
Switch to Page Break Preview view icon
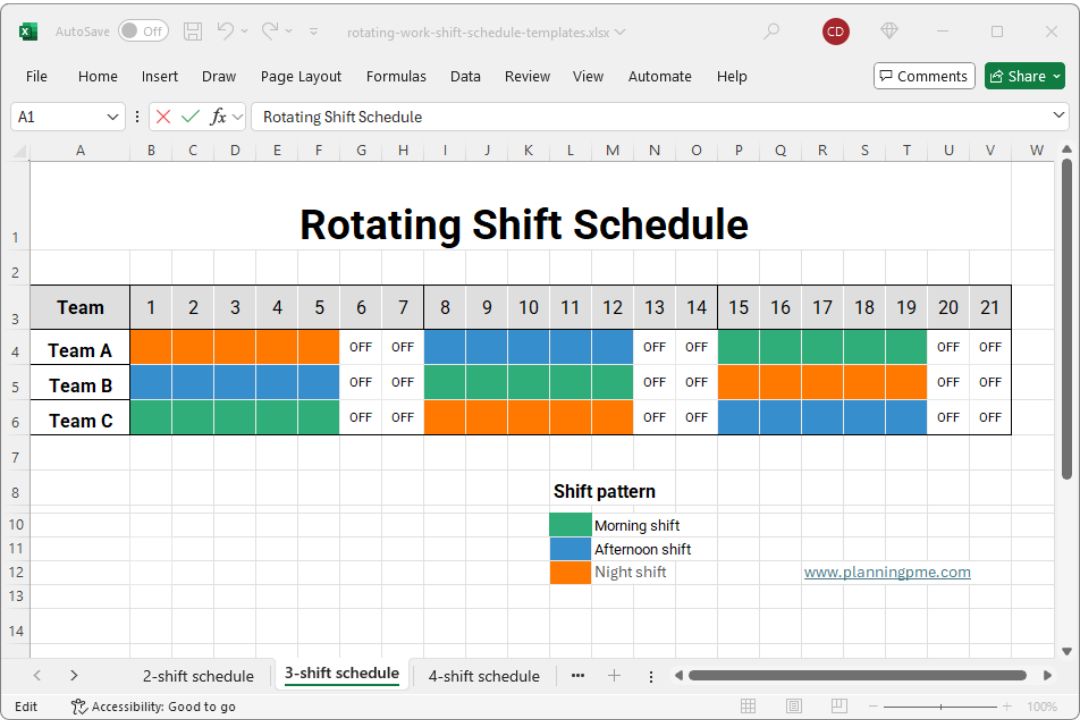[841, 706]
